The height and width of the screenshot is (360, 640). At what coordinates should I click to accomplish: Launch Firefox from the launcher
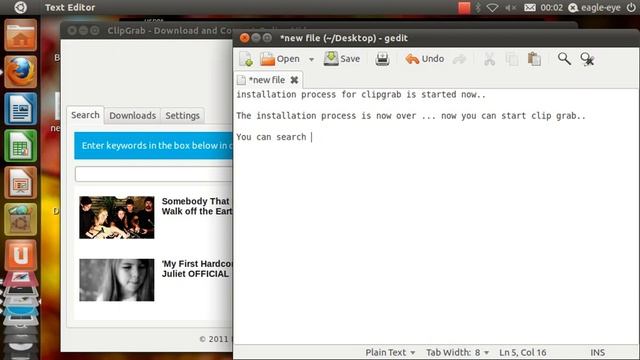point(21,72)
